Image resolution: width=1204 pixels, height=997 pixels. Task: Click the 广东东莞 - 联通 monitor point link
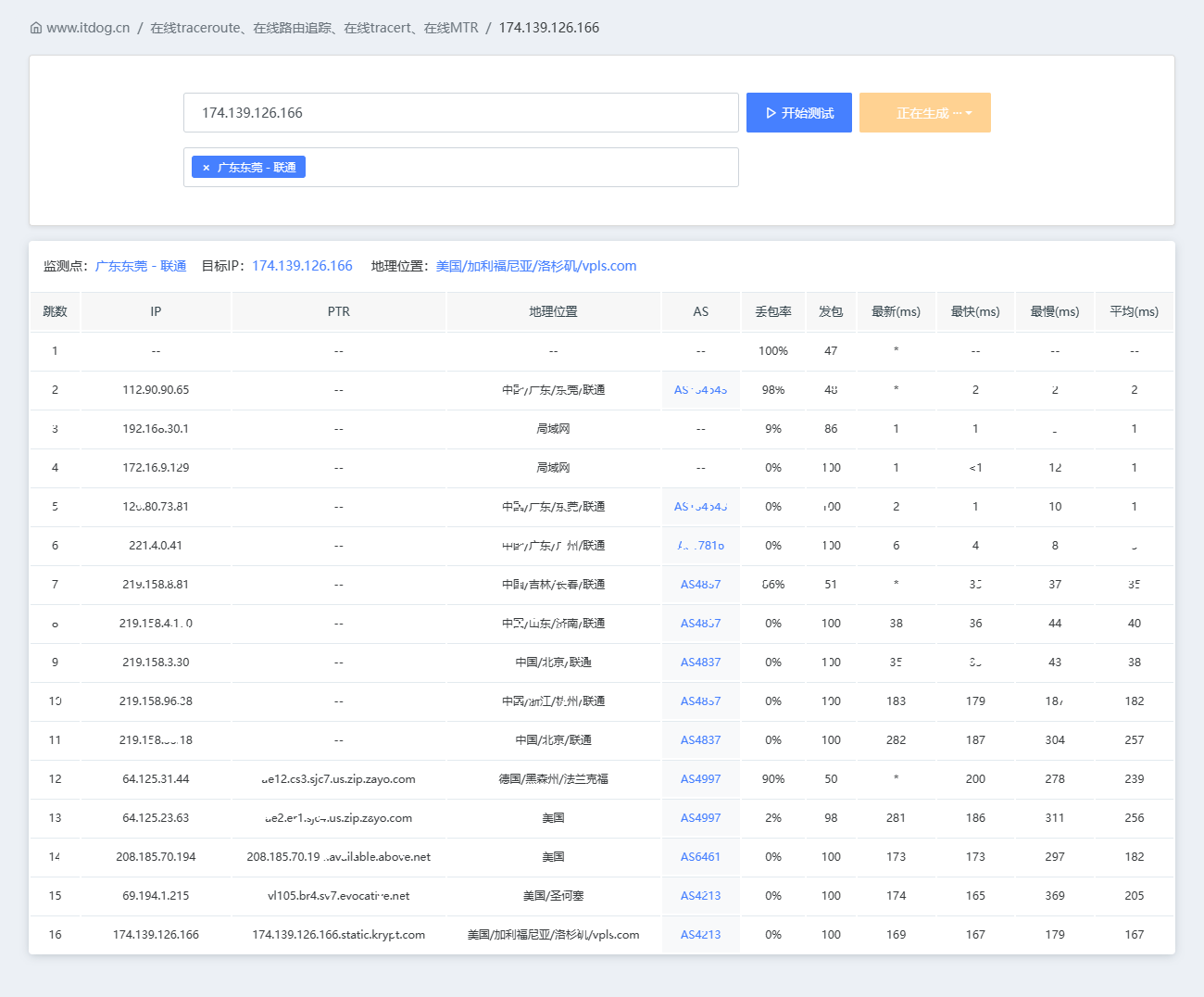pyautogui.click(x=141, y=266)
